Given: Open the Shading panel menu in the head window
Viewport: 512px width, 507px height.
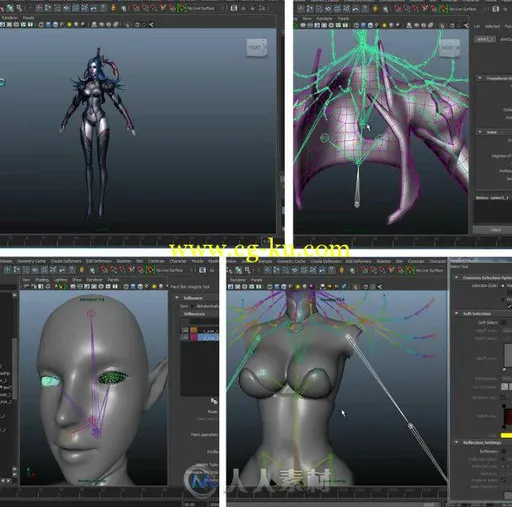Looking at the screenshot, I should point(42,280).
